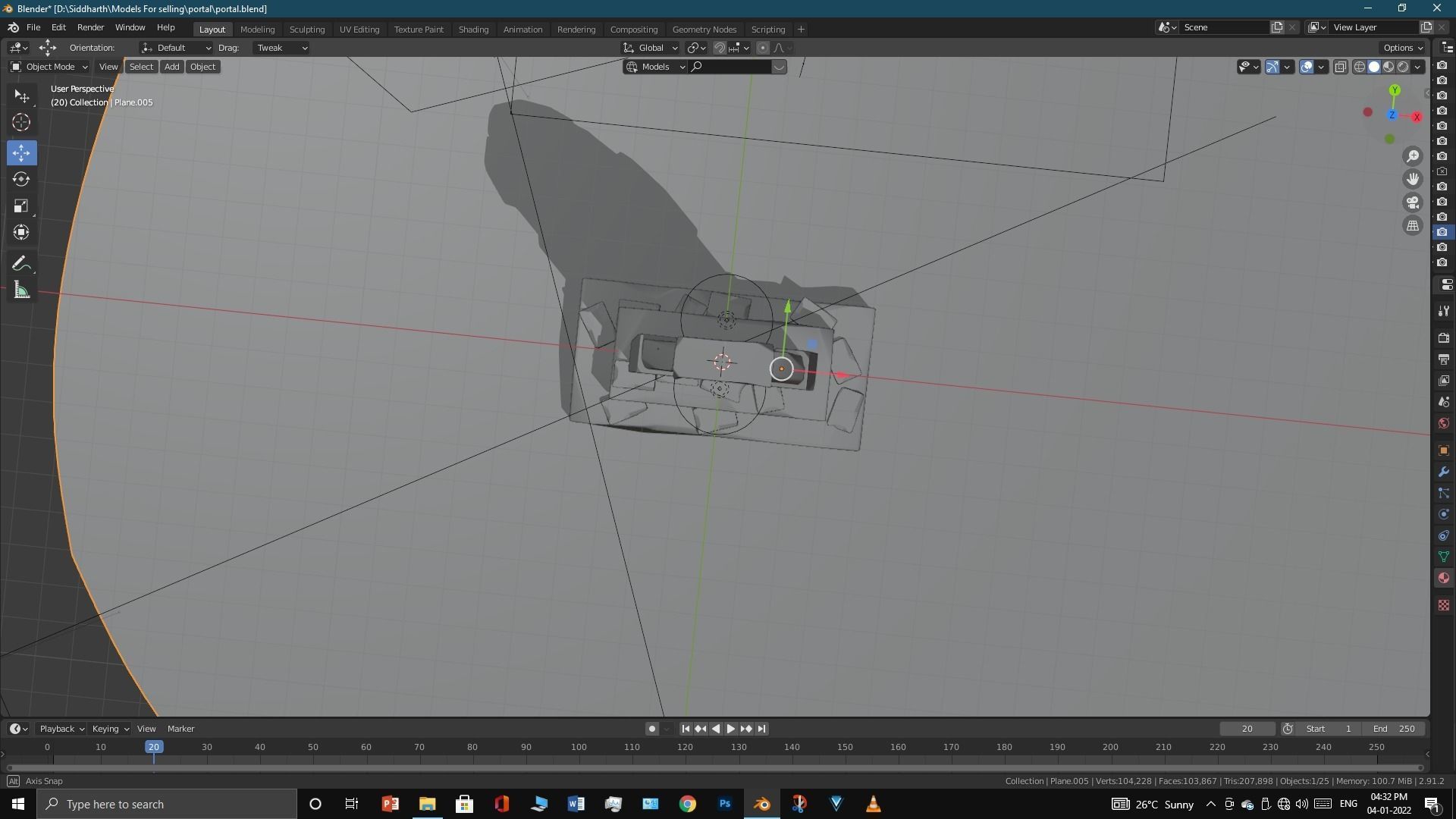Click the X axis on the navigation gizmo

1416,117
